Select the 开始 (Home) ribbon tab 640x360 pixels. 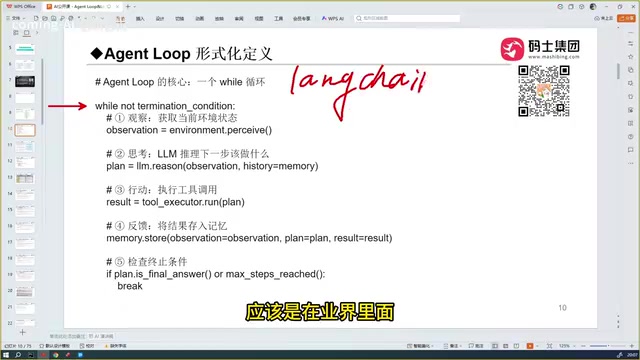120,19
